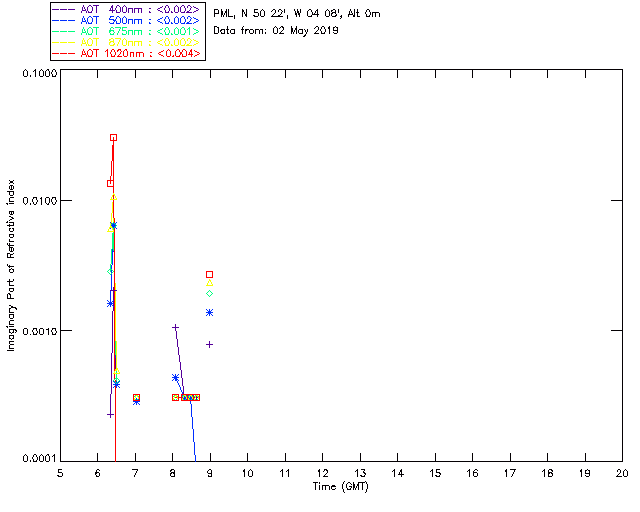Click the x-axis tick label 18
Viewport: 640px width, 512px height.
pyautogui.click(x=547, y=473)
